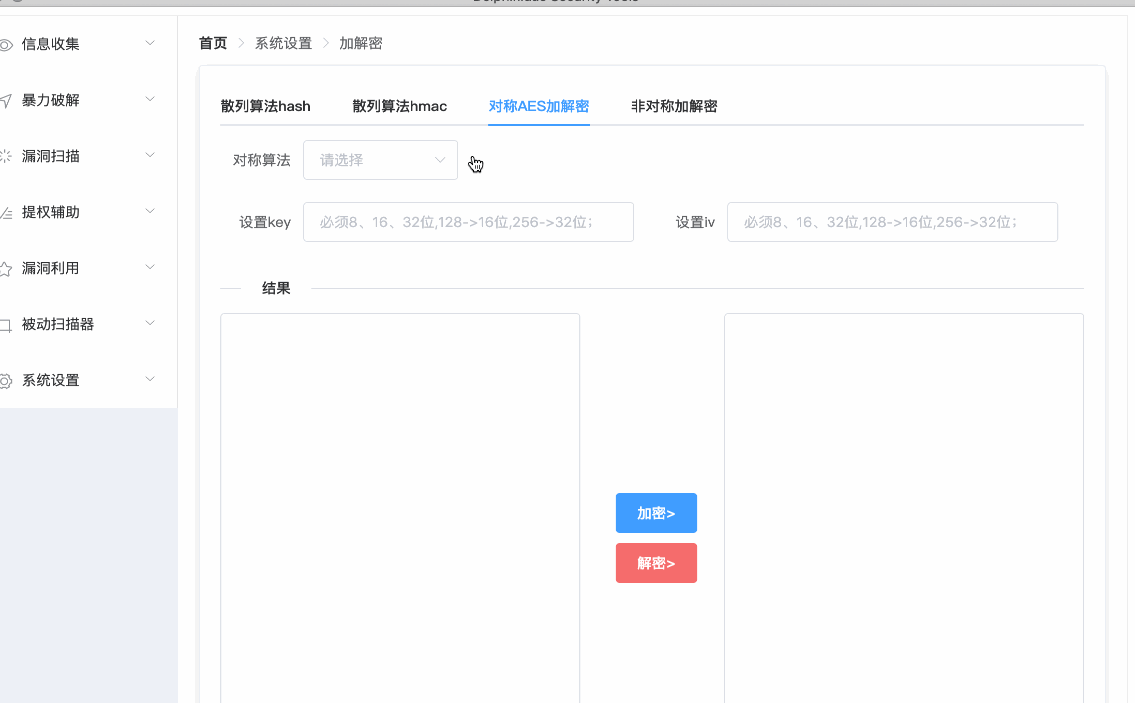
Task: Expand the 被动扫描器 chevron arrow
Action: coord(150,323)
